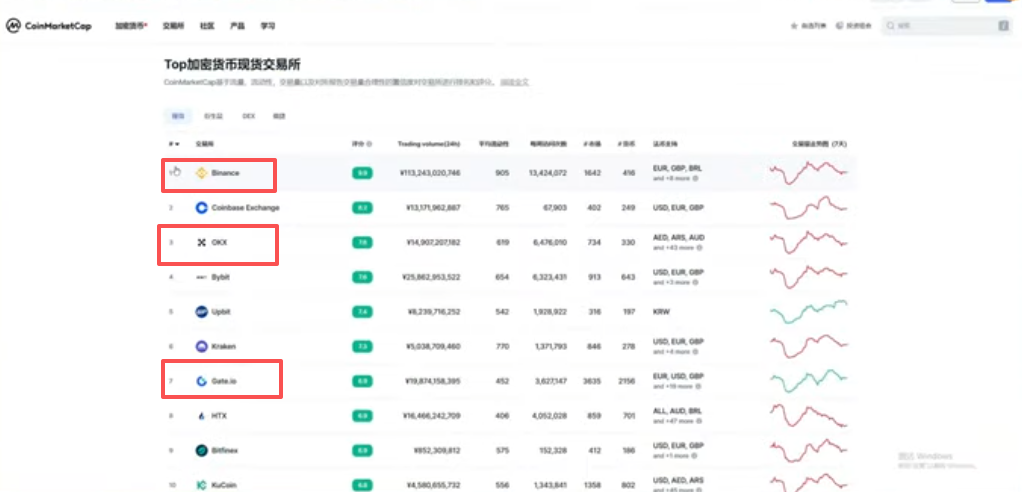The image size is (1022, 492).
Task: Click the magnifier icon in search box
Action: (891, 26)
